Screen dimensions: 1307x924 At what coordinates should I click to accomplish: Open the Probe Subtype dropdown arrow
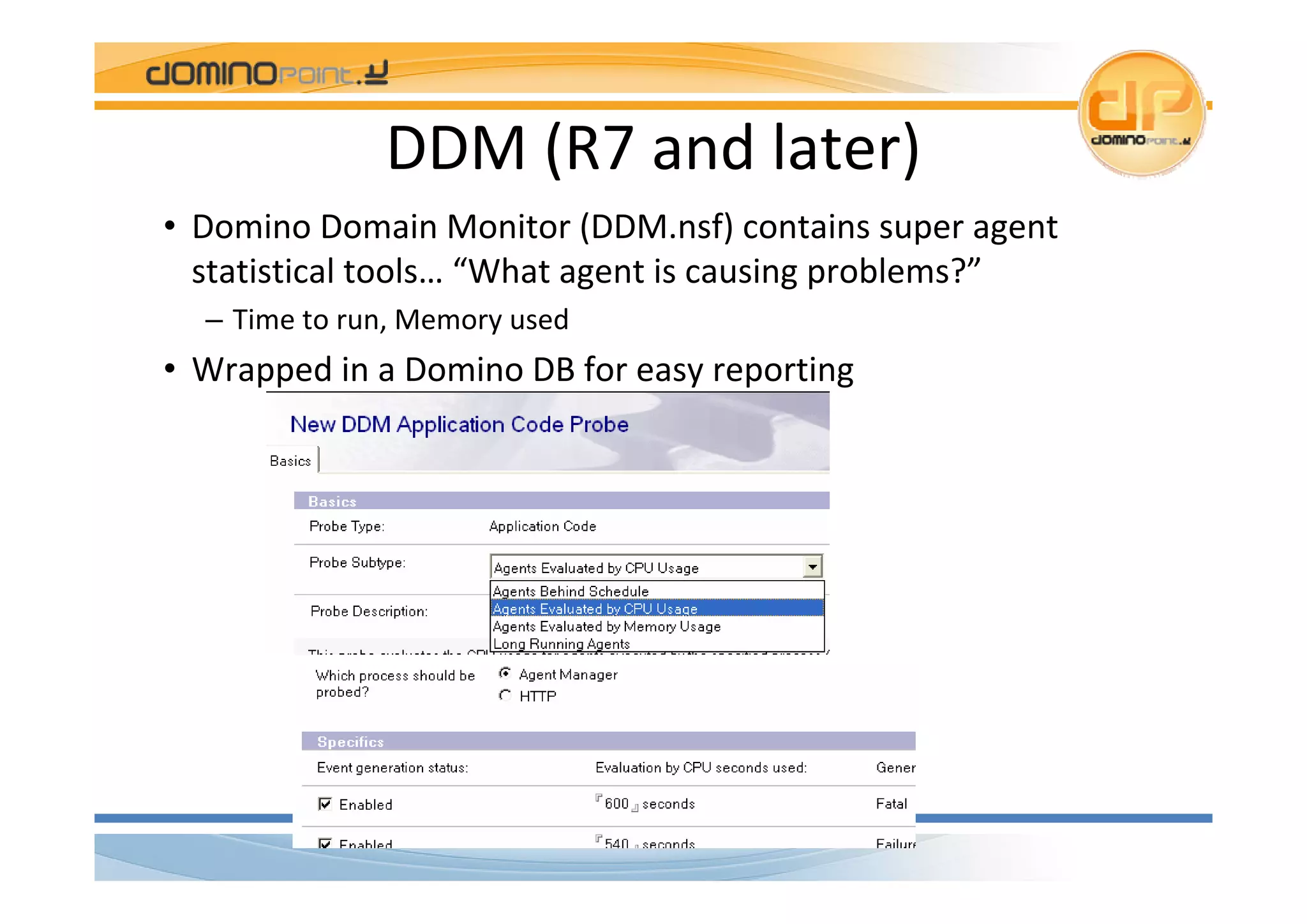click(x=812, y=567)
